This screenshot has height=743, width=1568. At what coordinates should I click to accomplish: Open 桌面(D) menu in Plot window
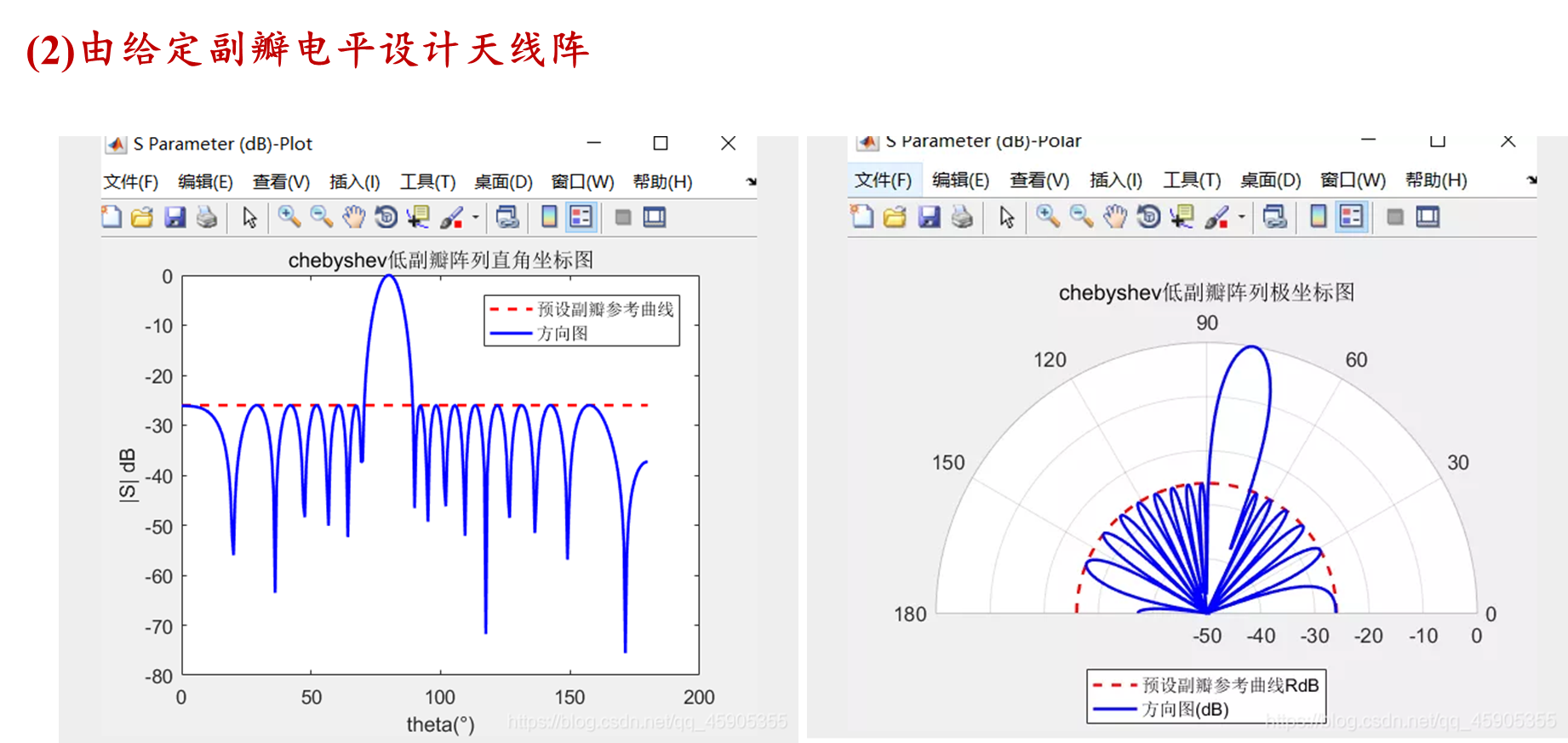point(503,182)
